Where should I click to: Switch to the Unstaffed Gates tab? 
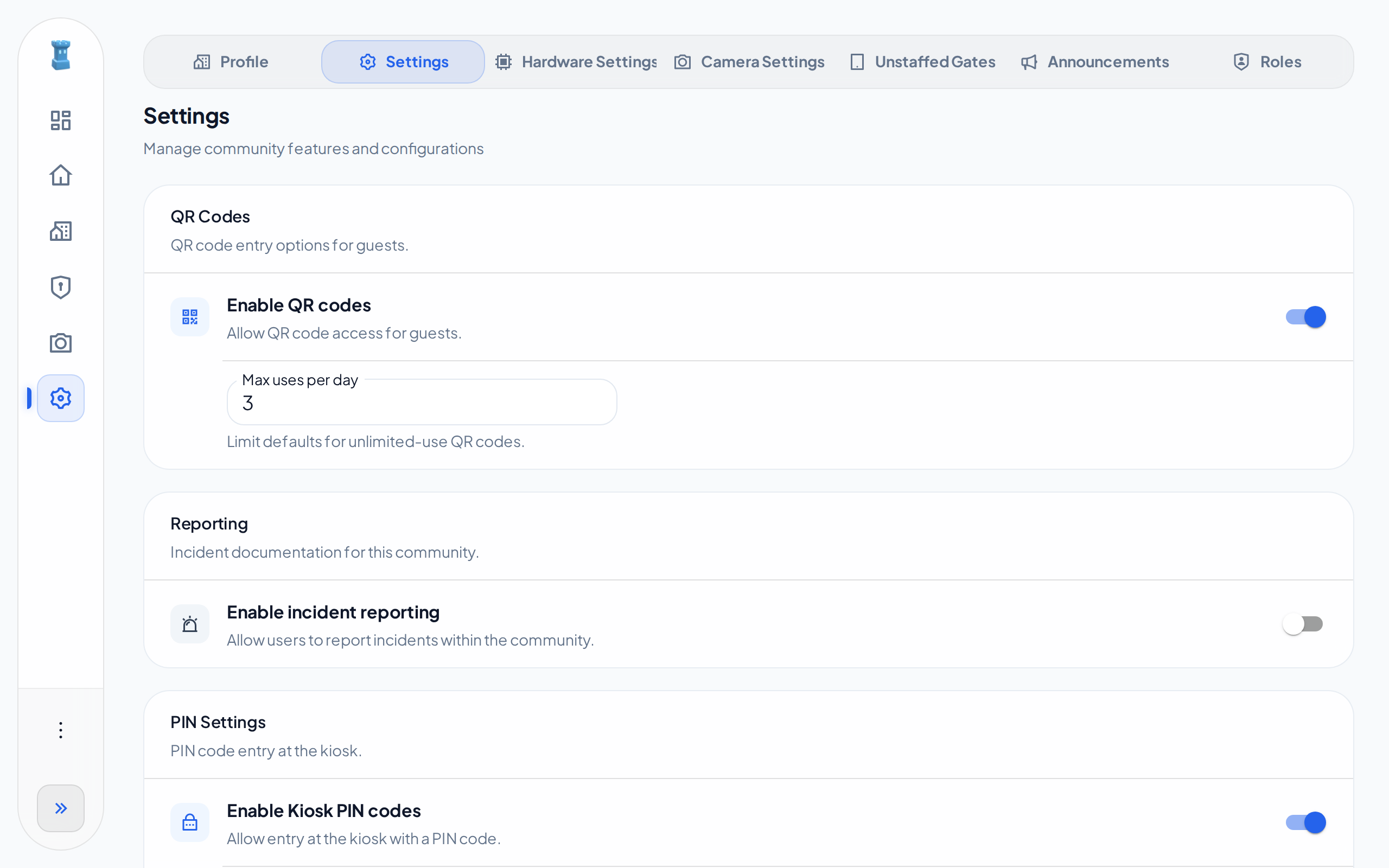pyautogui.click(x=922, y=62)
